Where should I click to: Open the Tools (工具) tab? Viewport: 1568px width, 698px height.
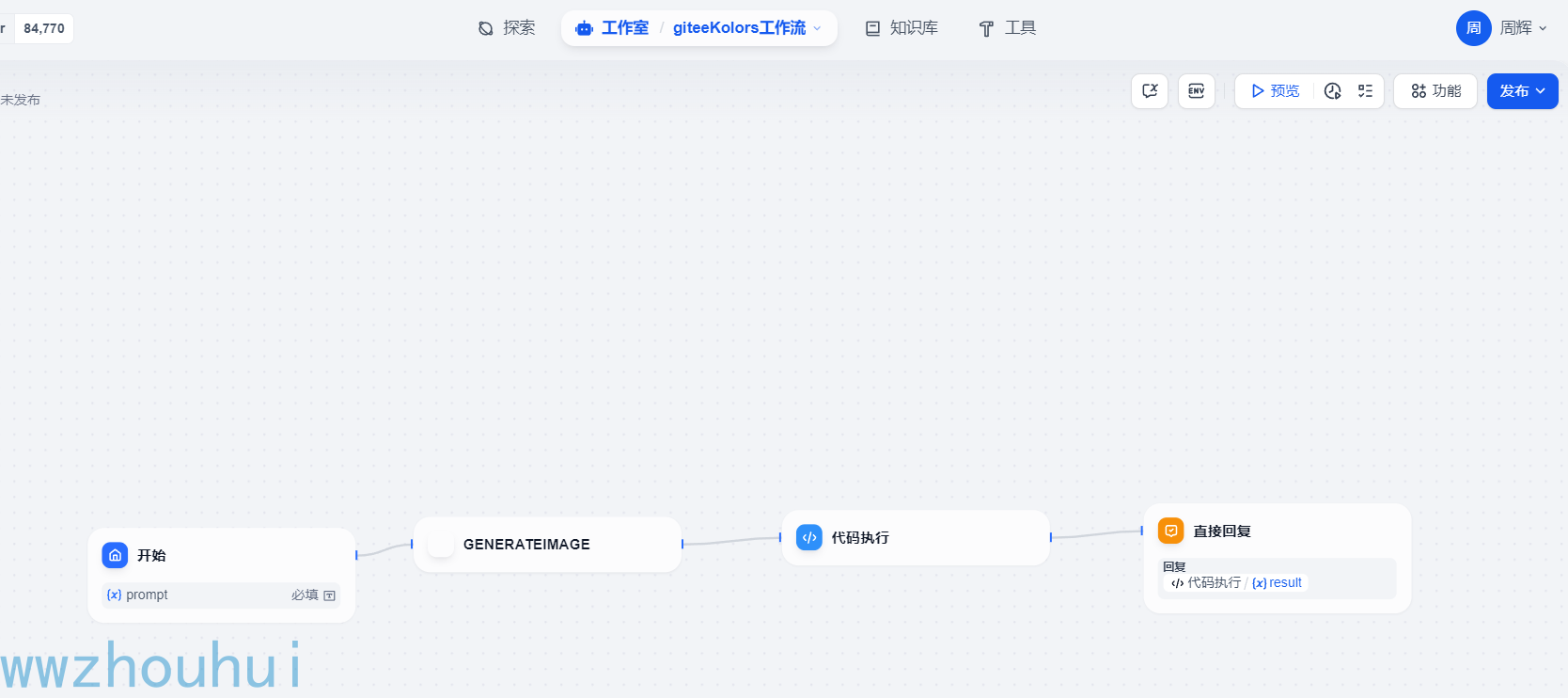[1007, 28]
